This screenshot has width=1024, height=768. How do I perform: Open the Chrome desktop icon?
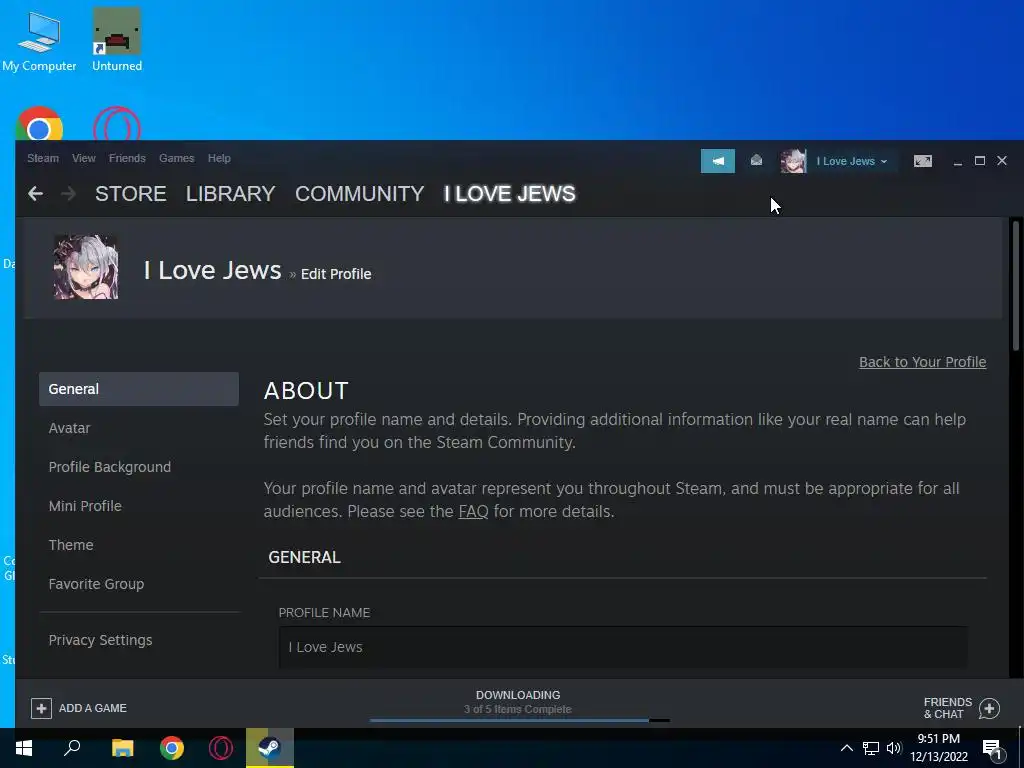(39, 124)
